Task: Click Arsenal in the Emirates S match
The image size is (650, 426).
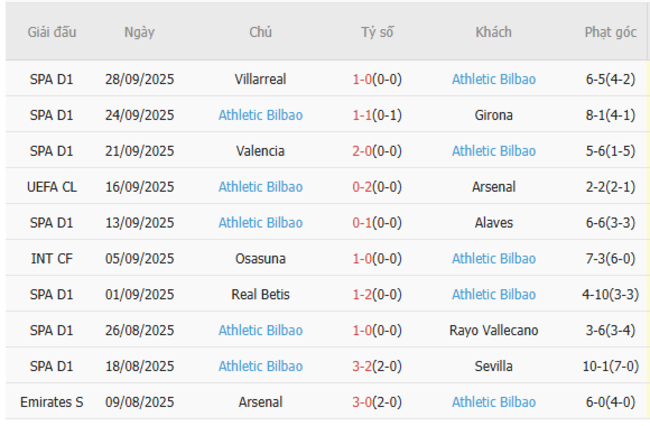Action: tap(260, 403)
